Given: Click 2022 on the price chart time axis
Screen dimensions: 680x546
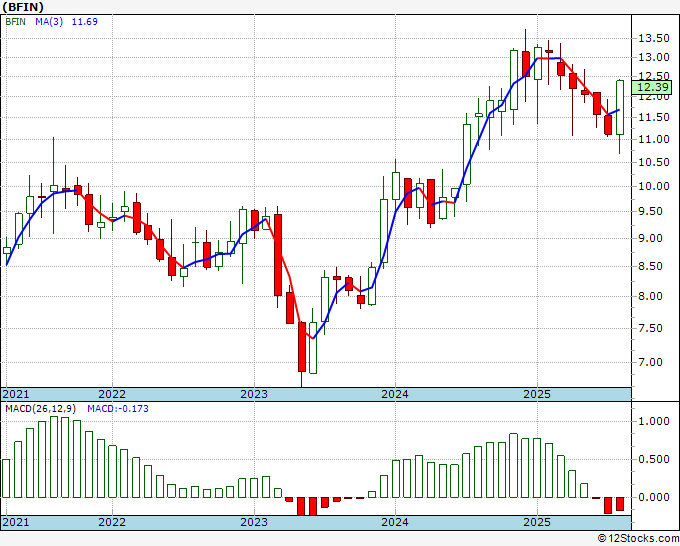Looking at the screenshot, I should click(x=112, y=394).
